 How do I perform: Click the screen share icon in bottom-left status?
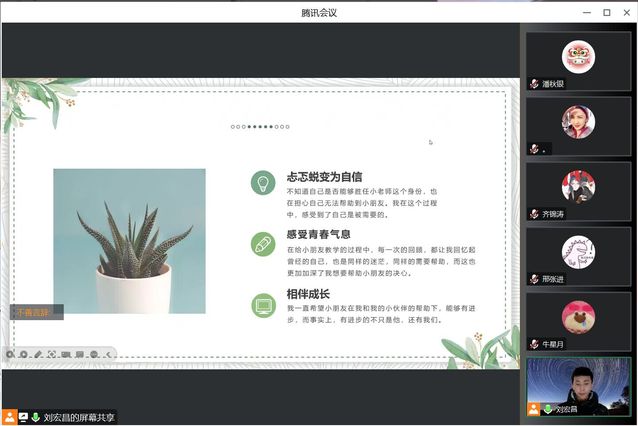23,417
